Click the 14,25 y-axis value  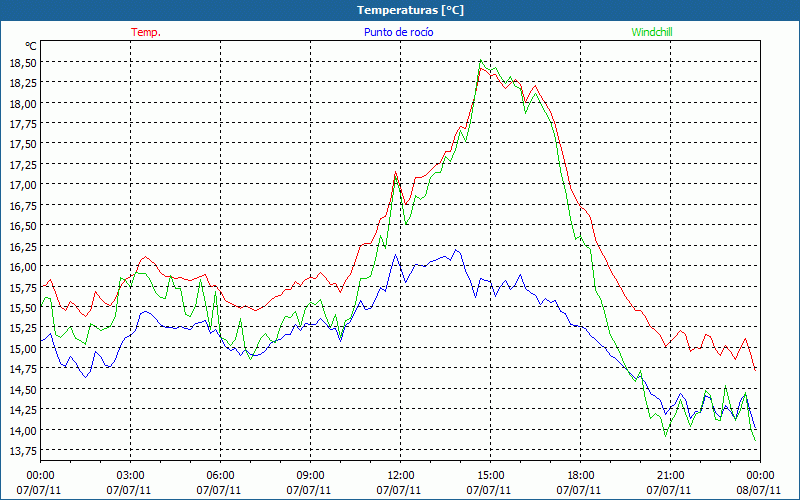tap(23, 409)
